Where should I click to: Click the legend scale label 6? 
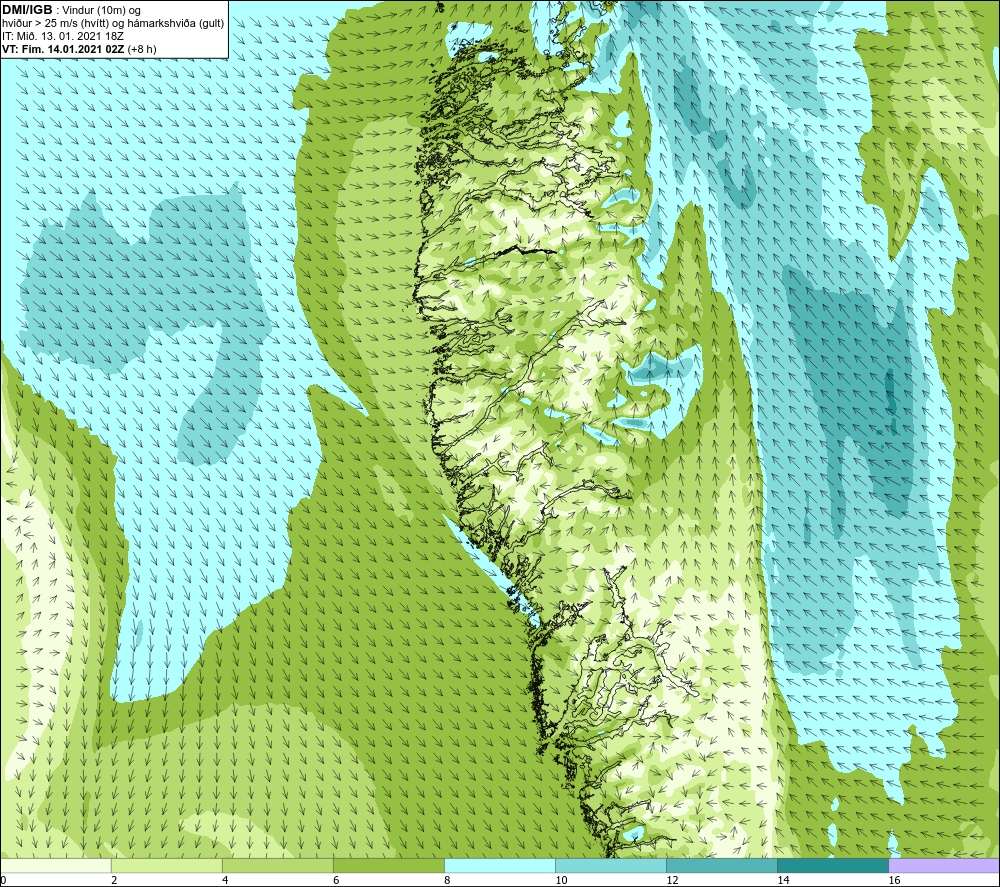(336, 880)
